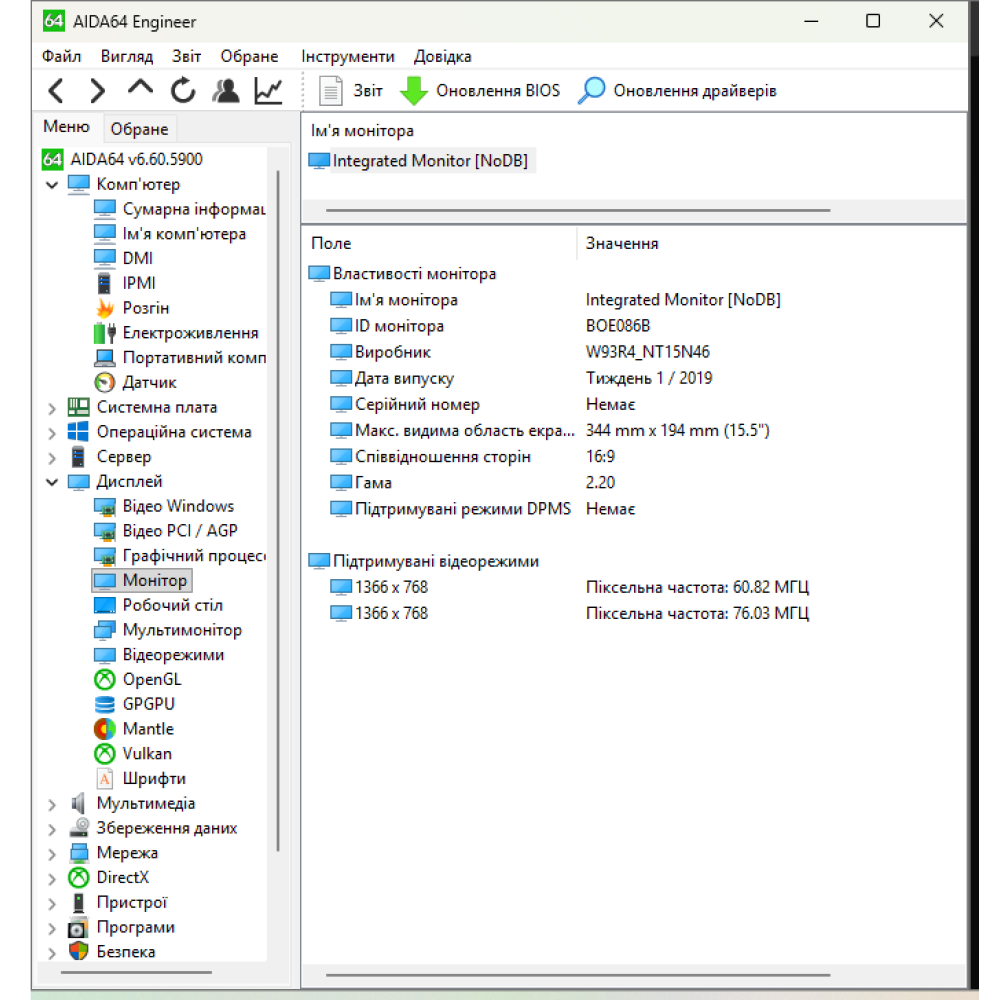The height and width of the screenshot is (1000, 1000).
Task: Expand the Мережа node
Action: click(52, 854)
